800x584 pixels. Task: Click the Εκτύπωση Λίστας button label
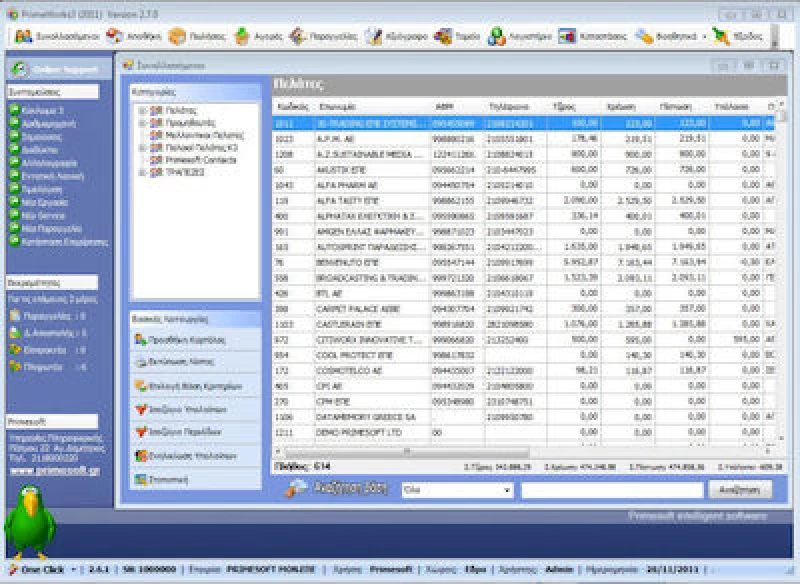(x=181, y=362)
